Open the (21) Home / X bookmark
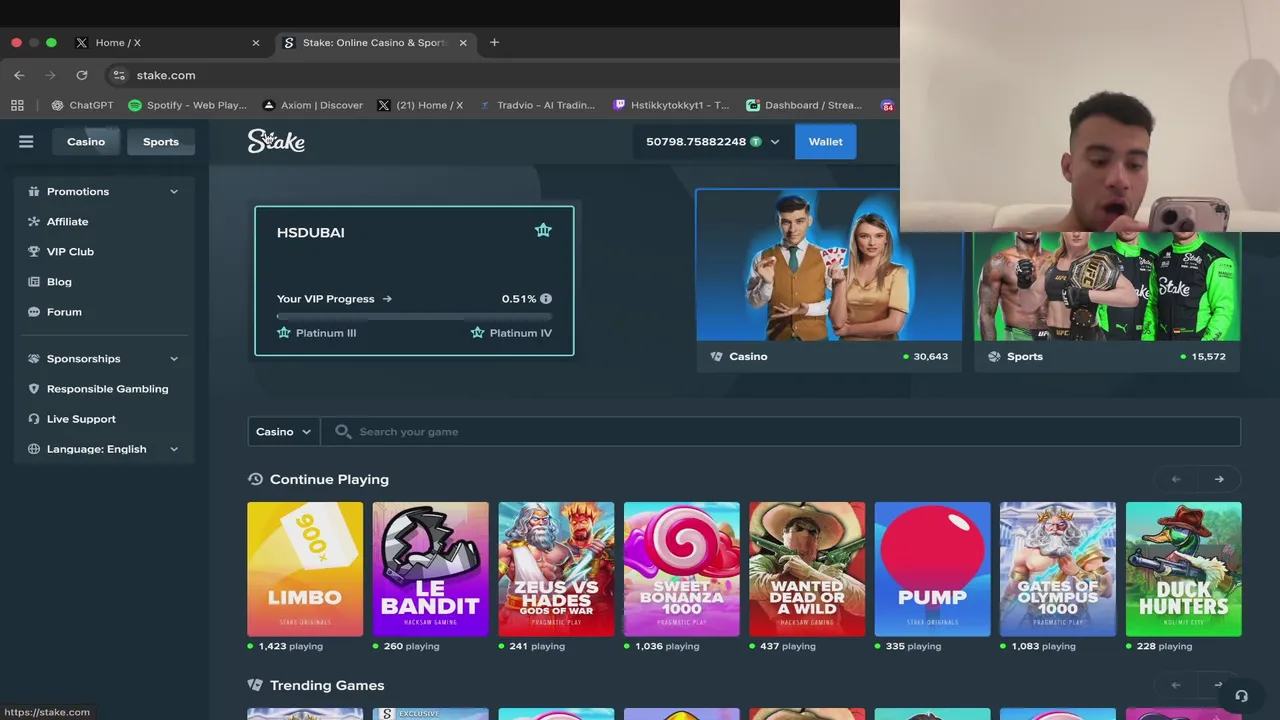The height and width of the screenshot is (720, 1280). coord(420,105)
